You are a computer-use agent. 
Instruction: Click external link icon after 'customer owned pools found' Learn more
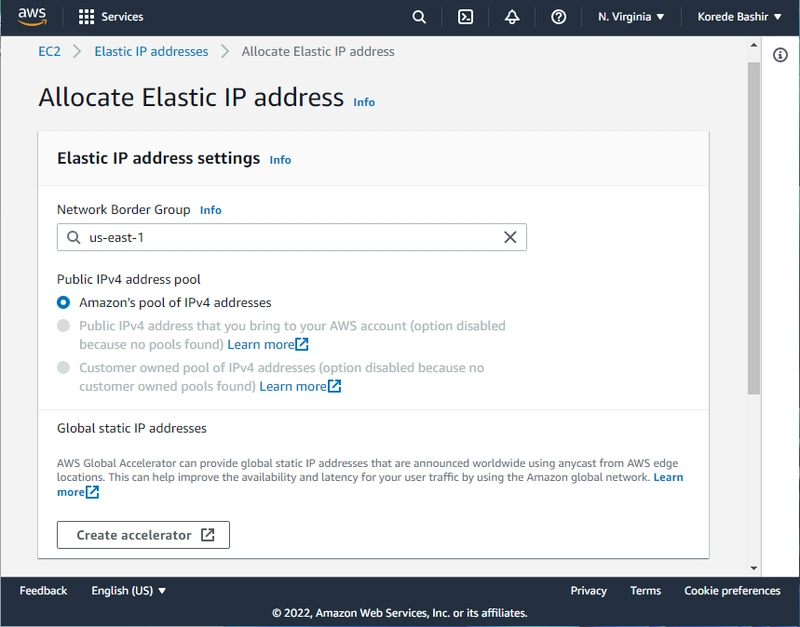[x=334, y=386]
